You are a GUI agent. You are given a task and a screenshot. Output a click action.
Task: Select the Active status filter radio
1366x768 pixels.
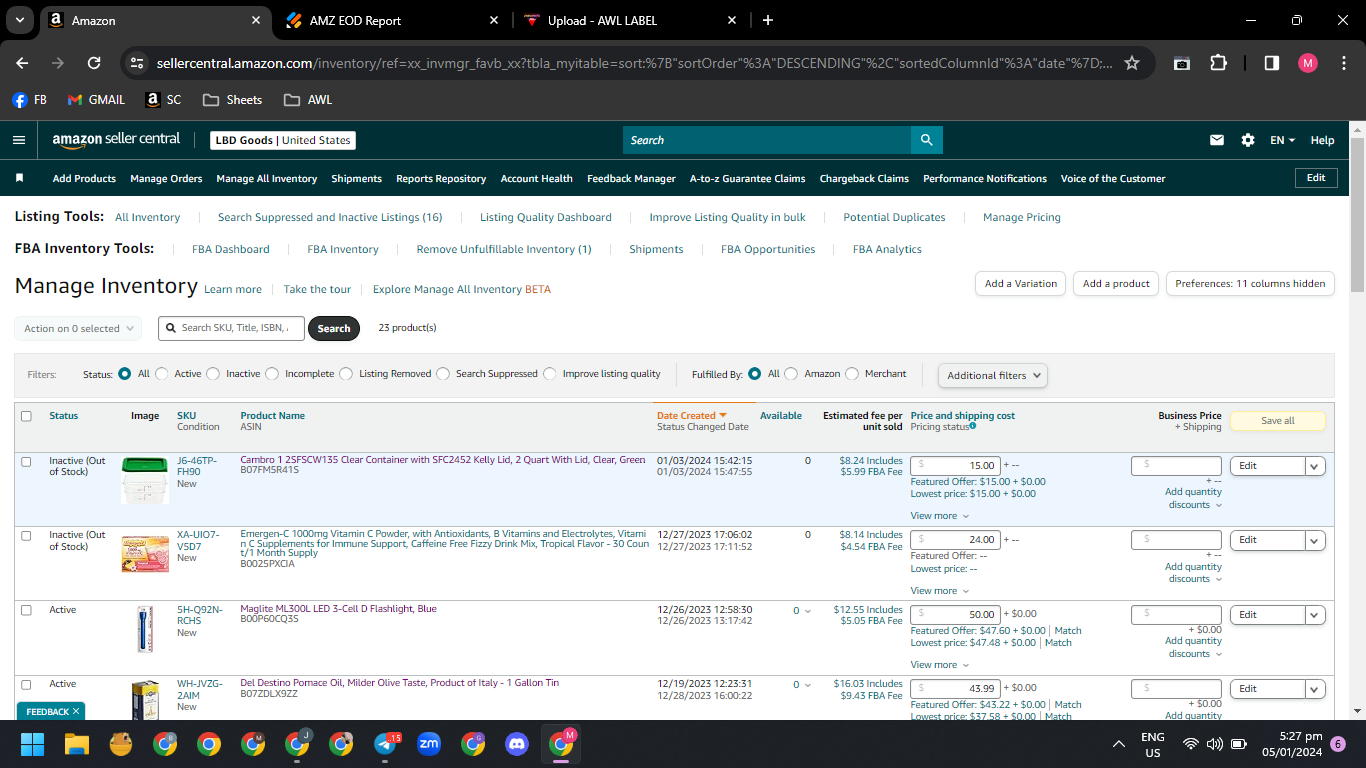[162, 374]
